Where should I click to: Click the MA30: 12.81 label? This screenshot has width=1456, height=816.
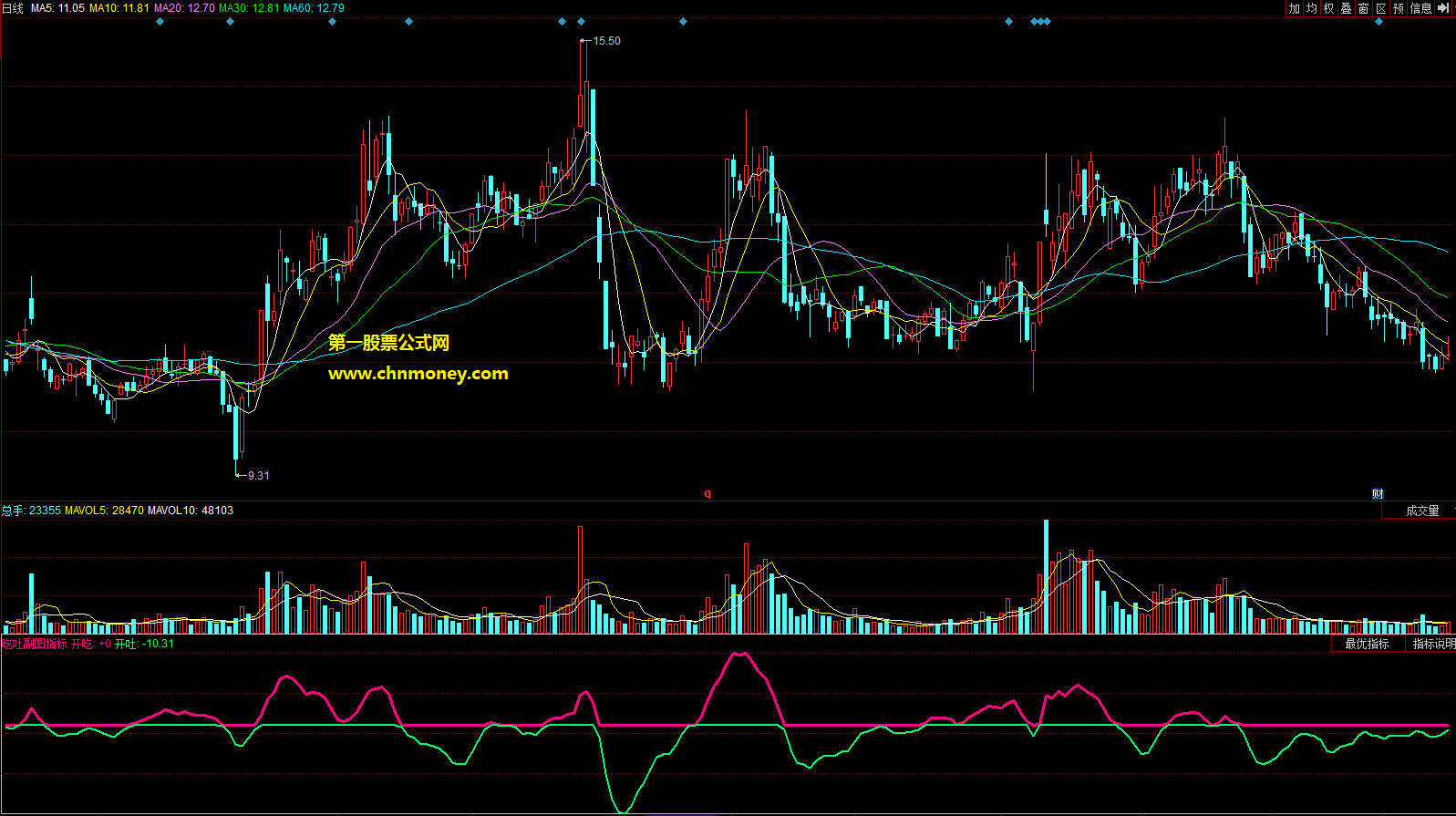coord(249,8)
